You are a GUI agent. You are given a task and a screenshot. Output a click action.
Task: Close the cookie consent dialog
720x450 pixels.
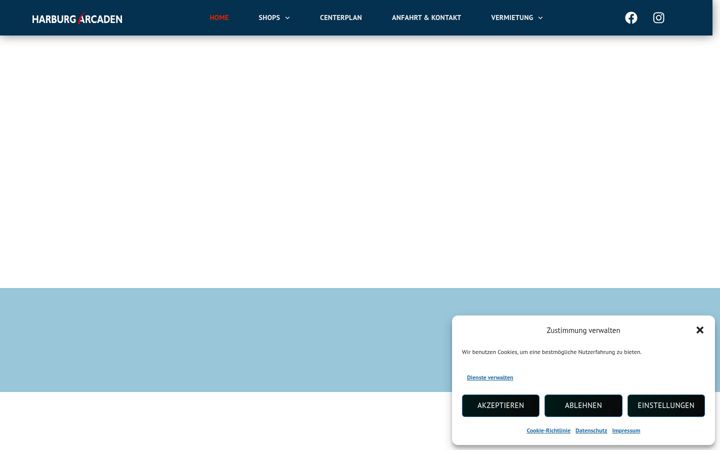[x=700, y=330]
